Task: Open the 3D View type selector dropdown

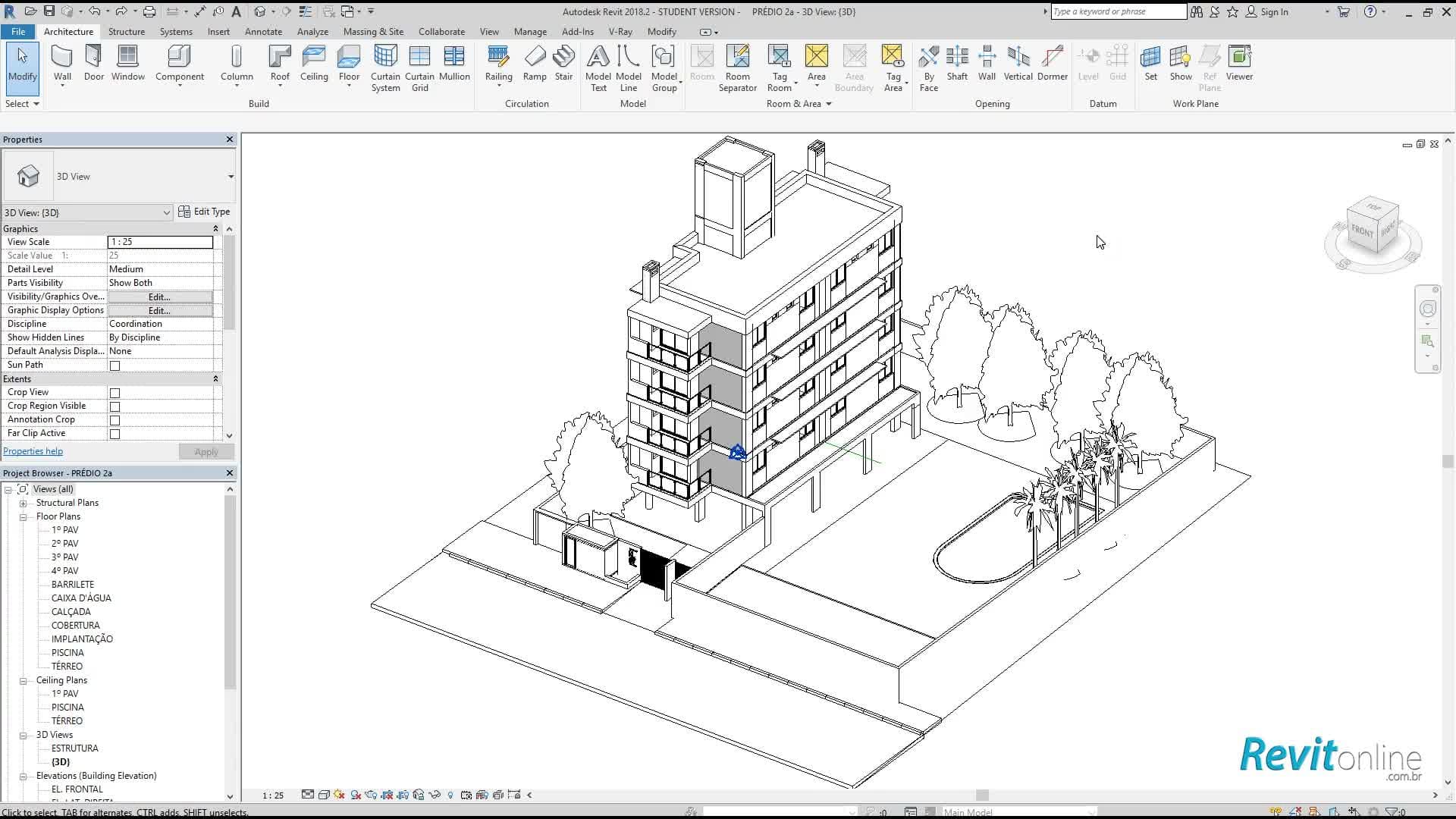Action: [231, 177]
